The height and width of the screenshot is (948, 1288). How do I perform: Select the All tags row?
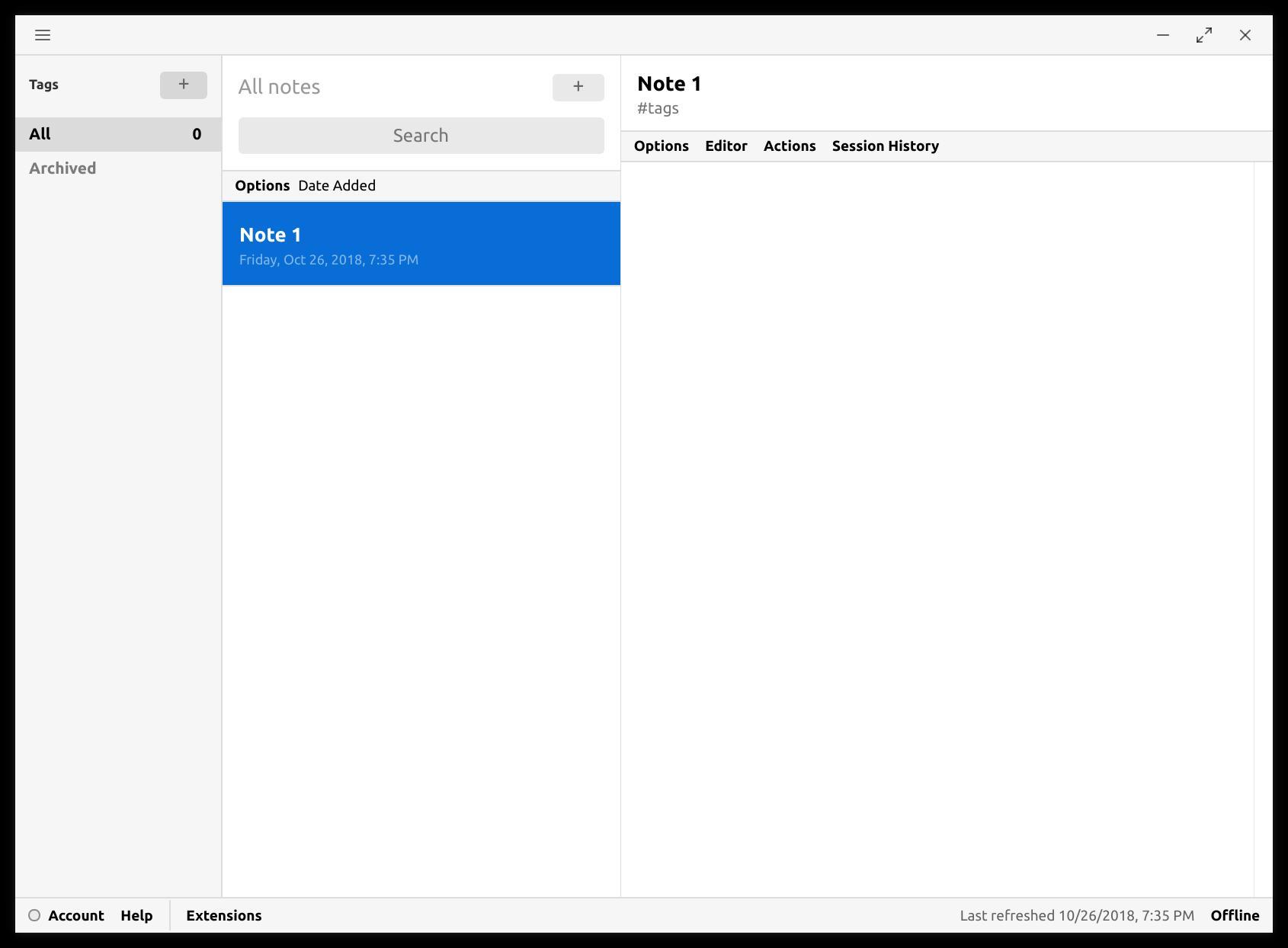click(118, 134)
